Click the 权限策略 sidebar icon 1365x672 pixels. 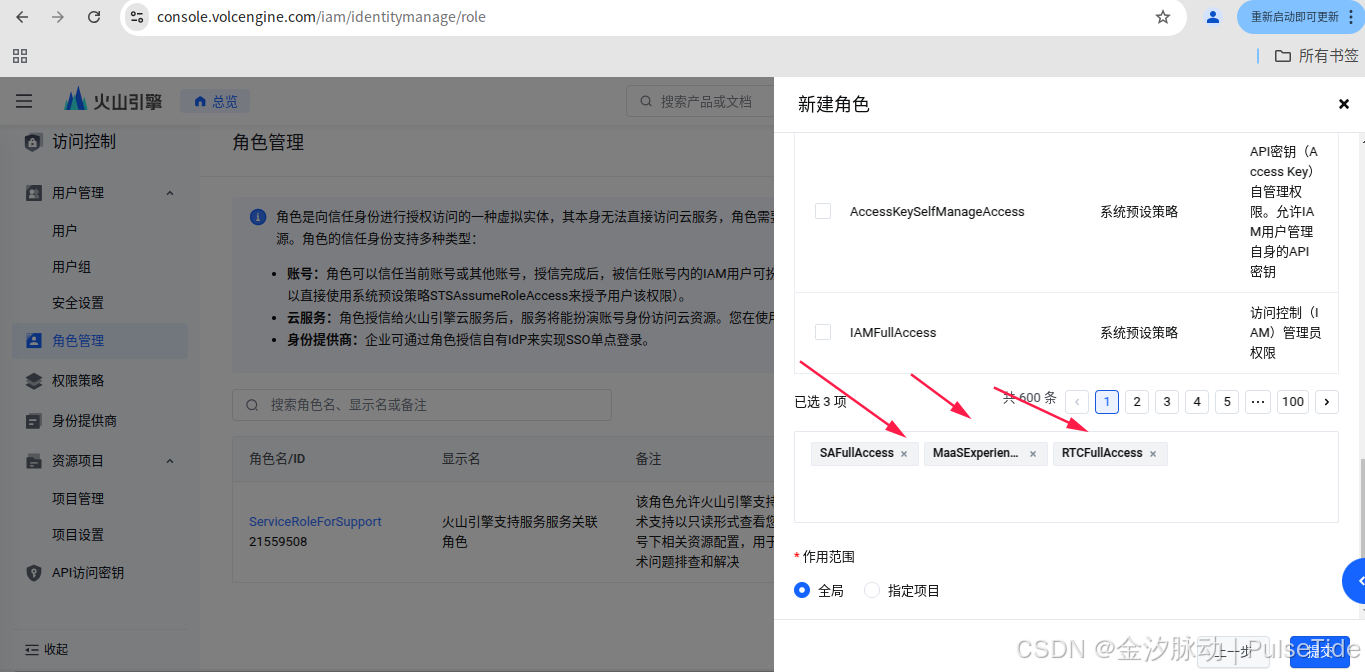(x=34, y=381)
